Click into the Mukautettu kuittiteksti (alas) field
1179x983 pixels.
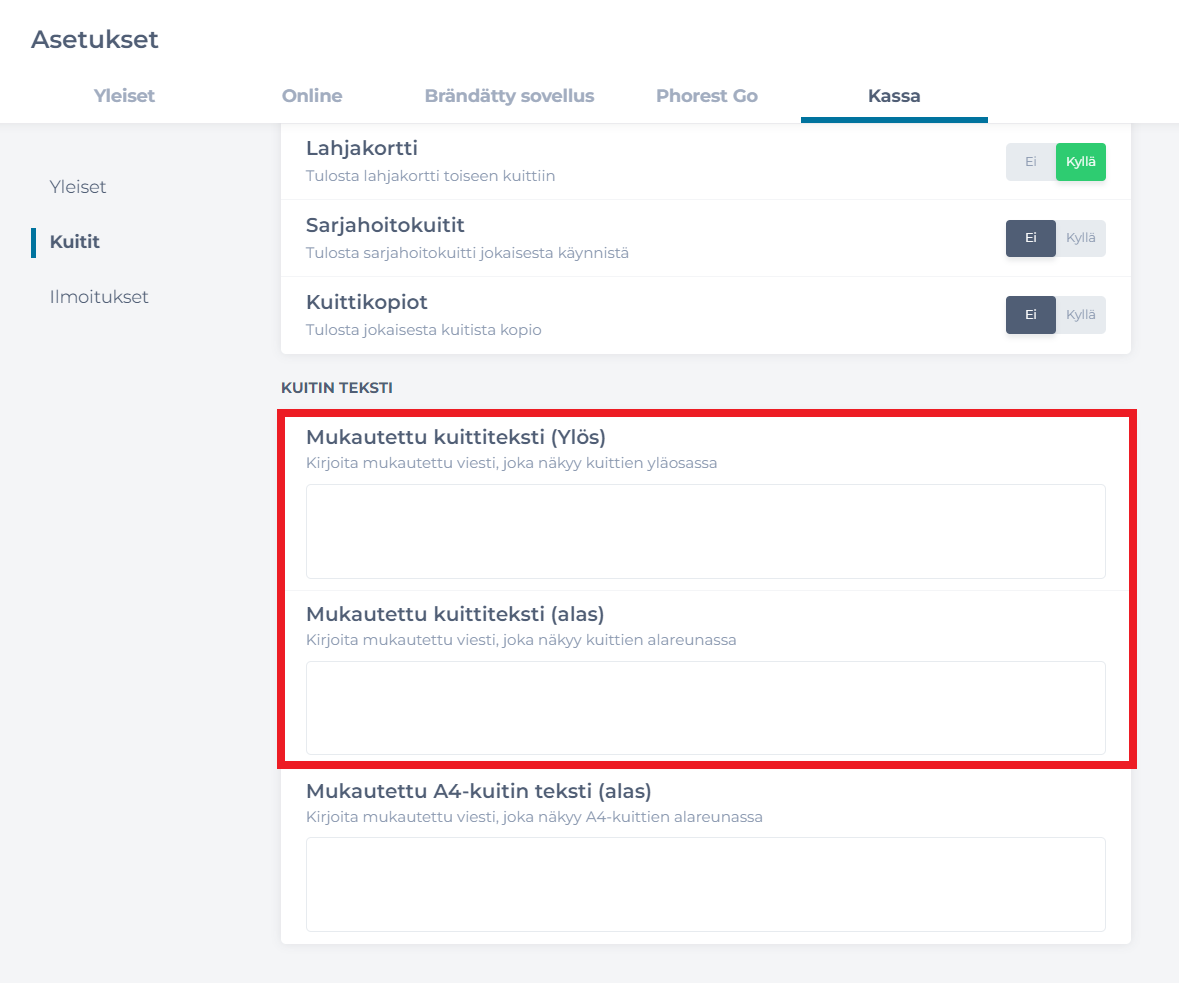pyautogui.click(x=705, y=707)
